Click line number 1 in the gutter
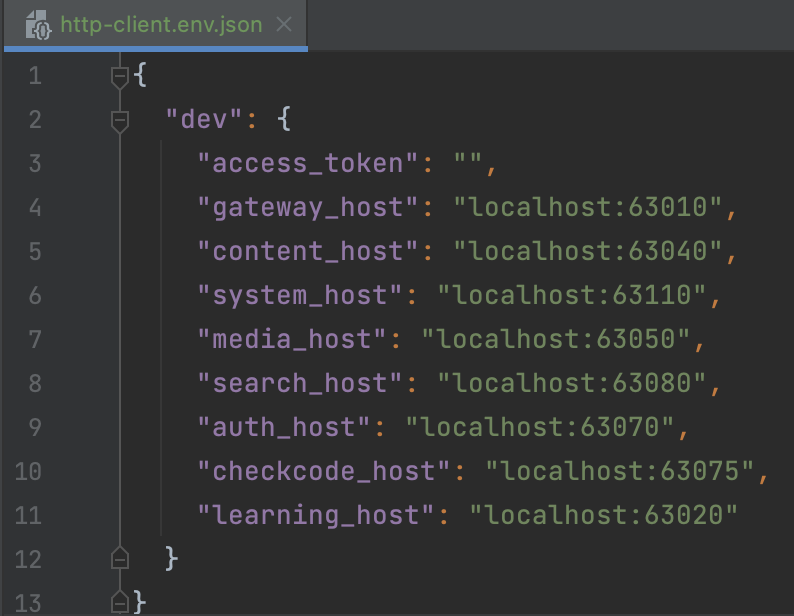The height and width of the screenshot is (616, 794). click(x=35, y=76)
